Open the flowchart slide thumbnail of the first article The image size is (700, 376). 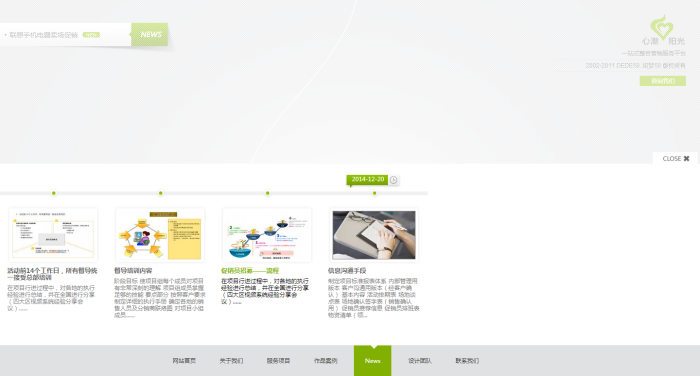pos(53,235)
